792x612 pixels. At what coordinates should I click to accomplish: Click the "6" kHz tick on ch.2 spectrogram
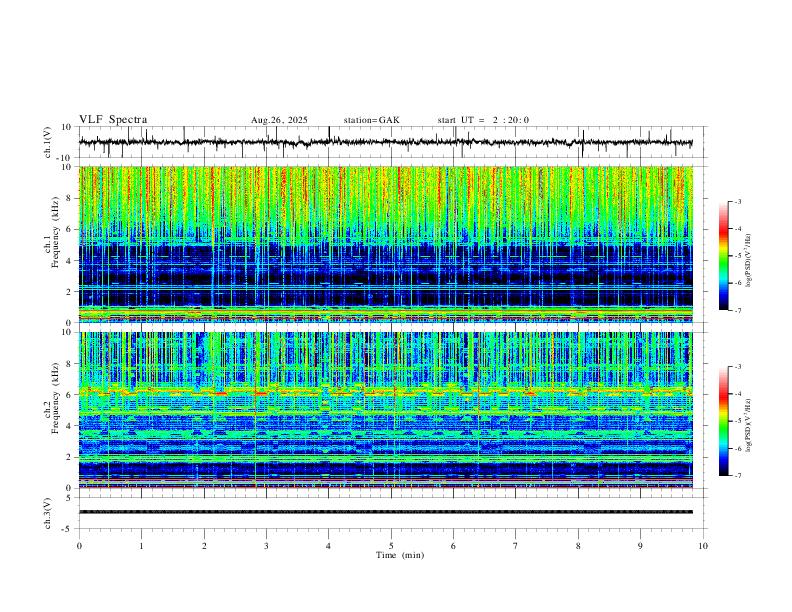click(70, 395)
